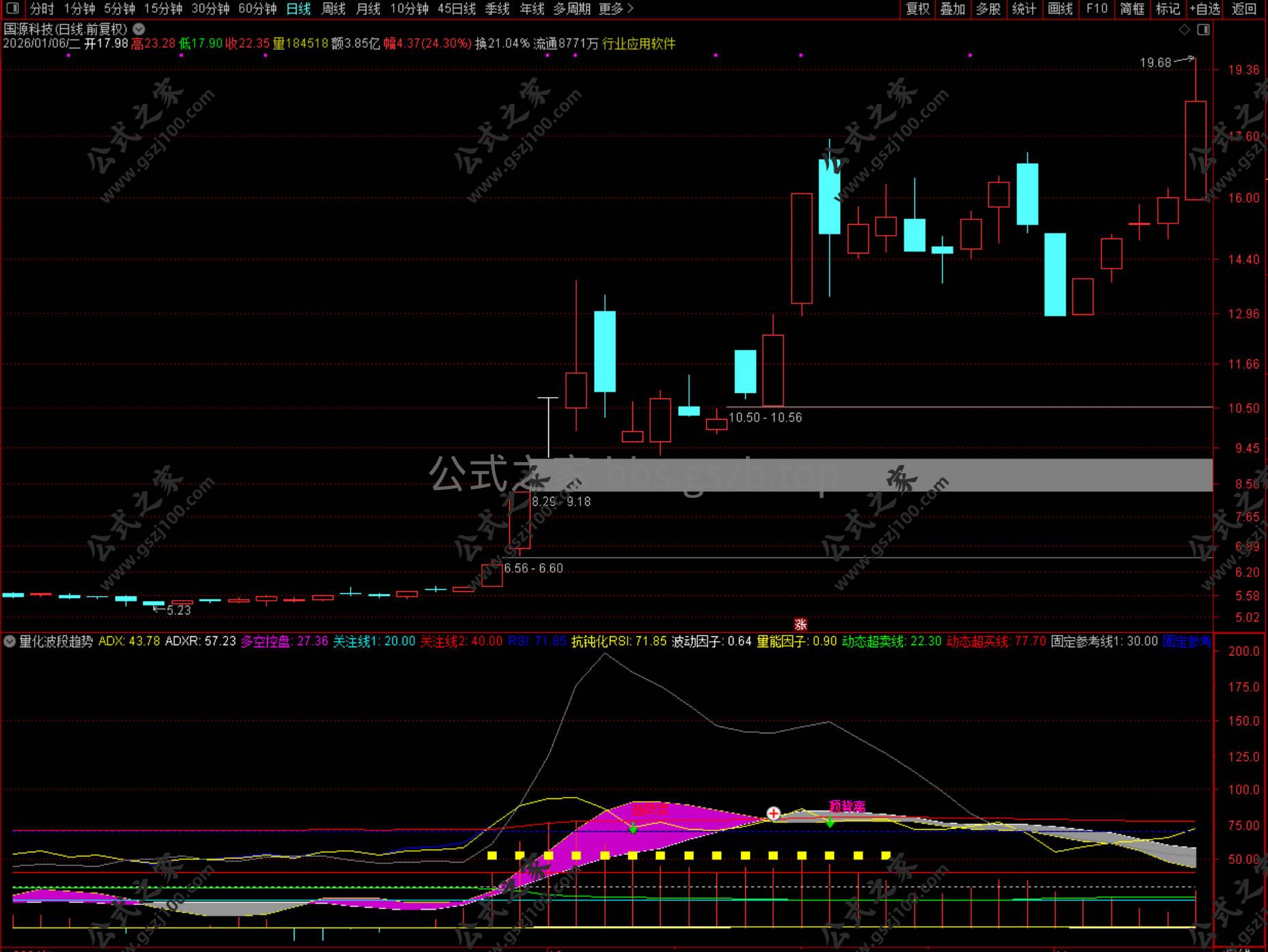Click the 流通8771万 float value

click(x=566, y=44)
